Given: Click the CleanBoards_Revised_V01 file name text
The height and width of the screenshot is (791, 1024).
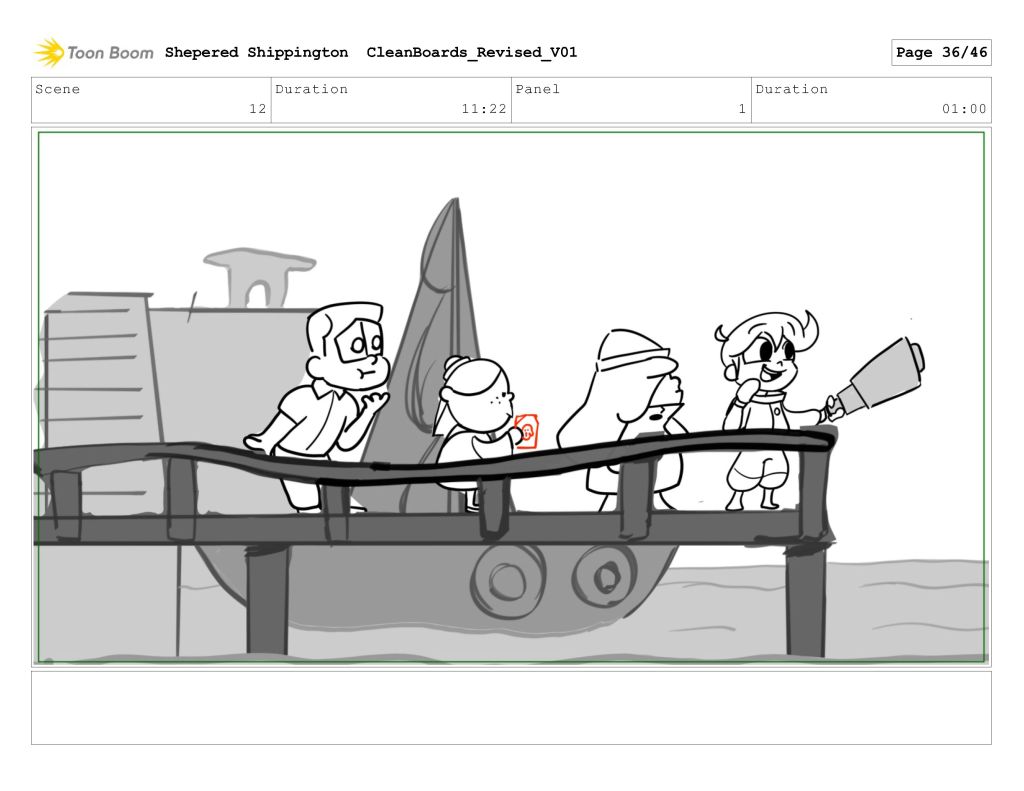Looking at the screenshot, I should tap(471, 53).
